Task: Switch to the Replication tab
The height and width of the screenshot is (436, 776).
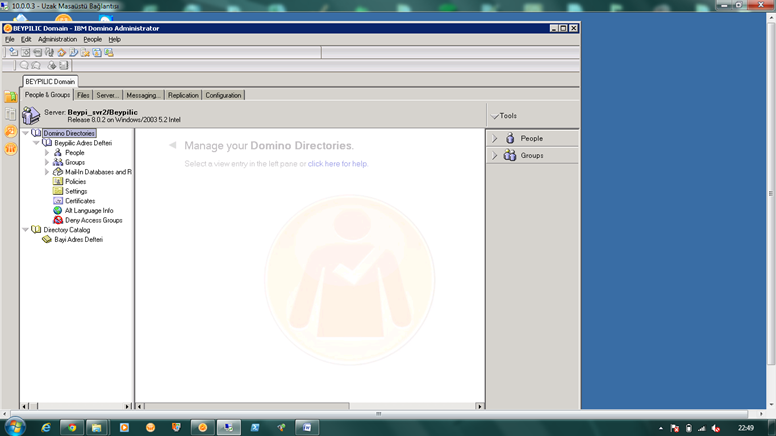Action: (183, 95)
